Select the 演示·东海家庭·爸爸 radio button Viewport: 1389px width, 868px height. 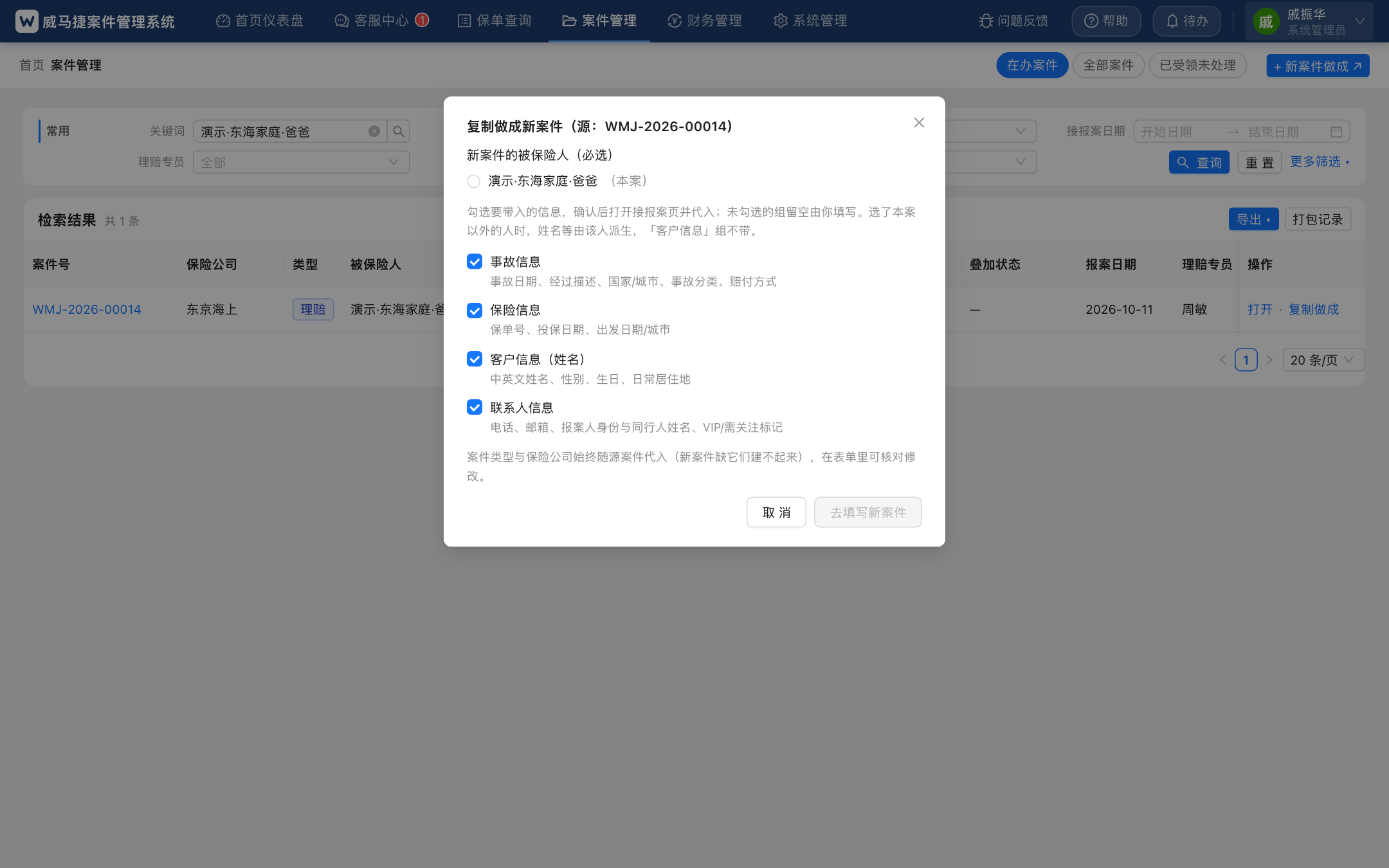[474, 181]
